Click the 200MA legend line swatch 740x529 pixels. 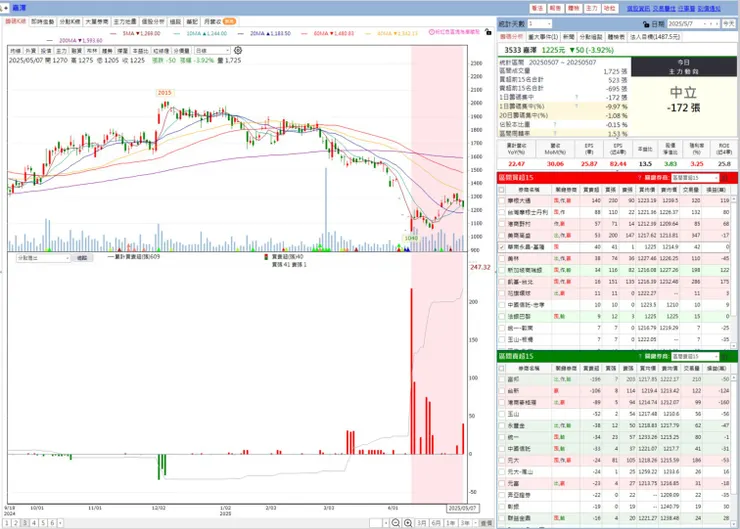click(x=50, y=41)
